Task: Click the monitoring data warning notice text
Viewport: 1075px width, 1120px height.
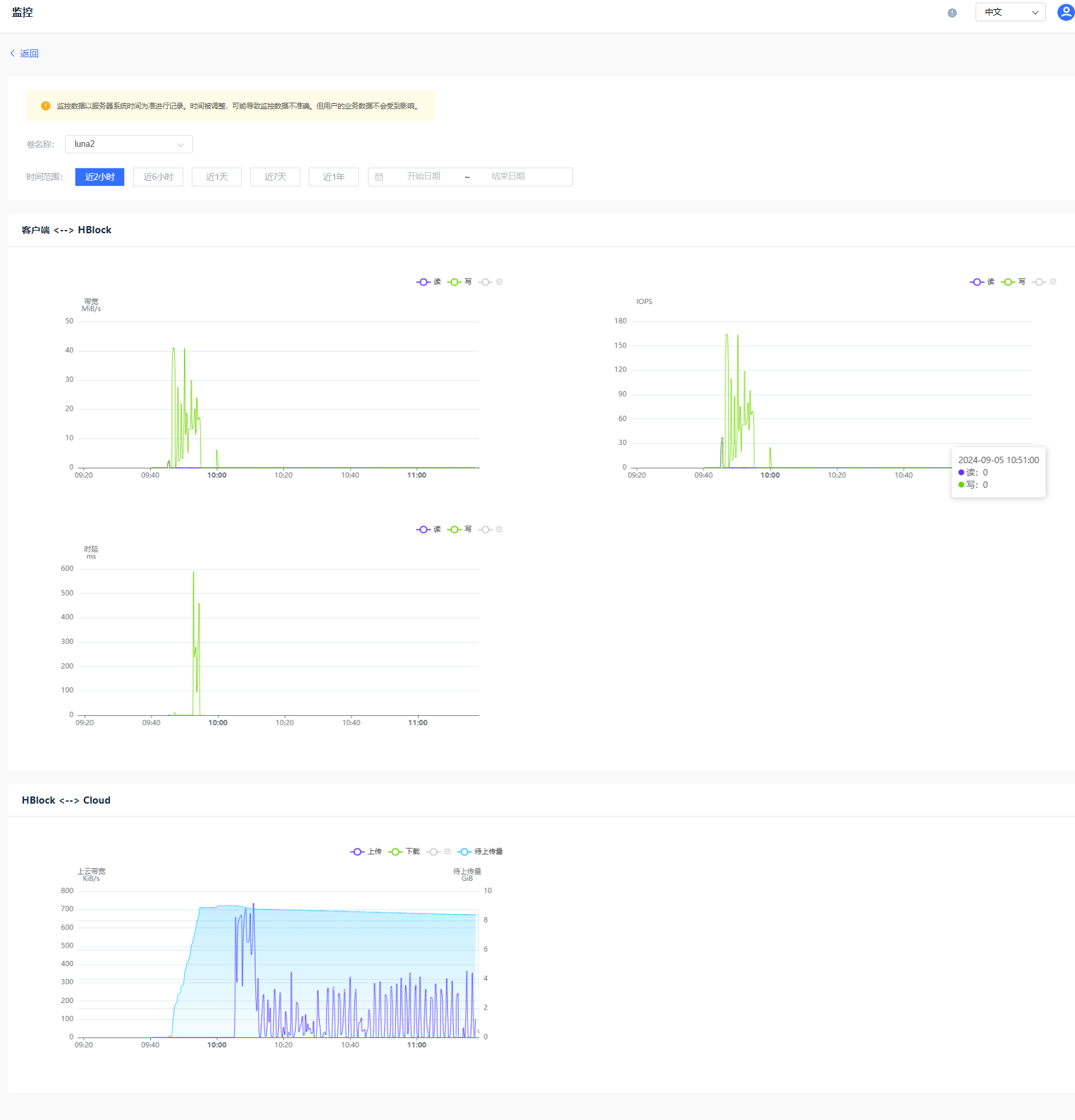Action: tap(238, 106)
